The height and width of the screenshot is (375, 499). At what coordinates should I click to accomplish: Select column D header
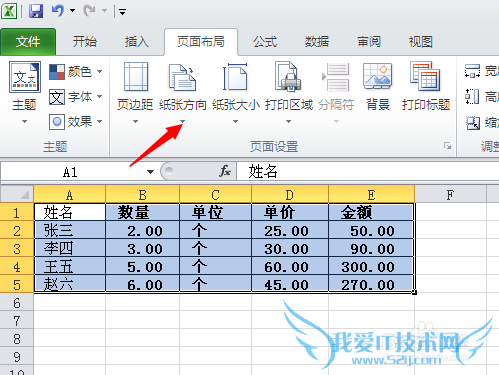[290, 195]
